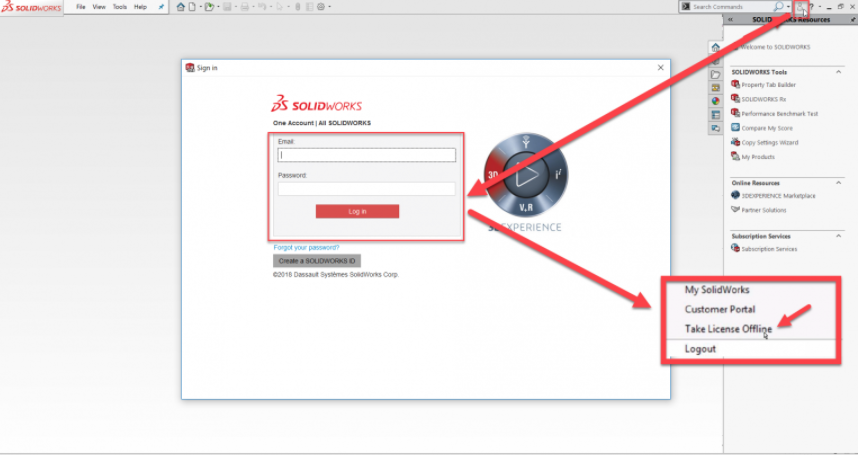Click the Login user icon
This screenshot has height=455, width=858.
pos(801,8)
